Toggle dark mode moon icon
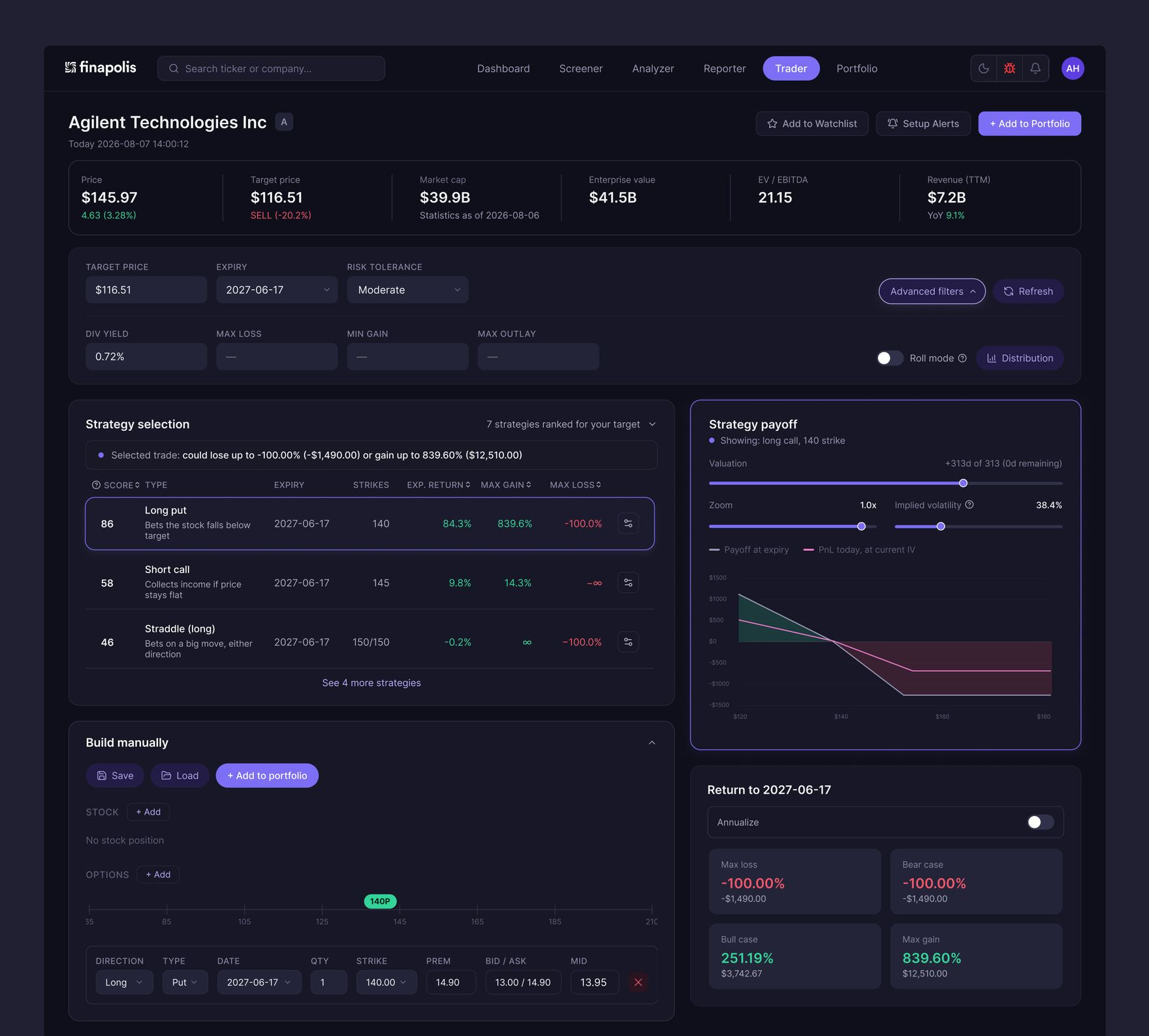 click(x=984, y=69)
